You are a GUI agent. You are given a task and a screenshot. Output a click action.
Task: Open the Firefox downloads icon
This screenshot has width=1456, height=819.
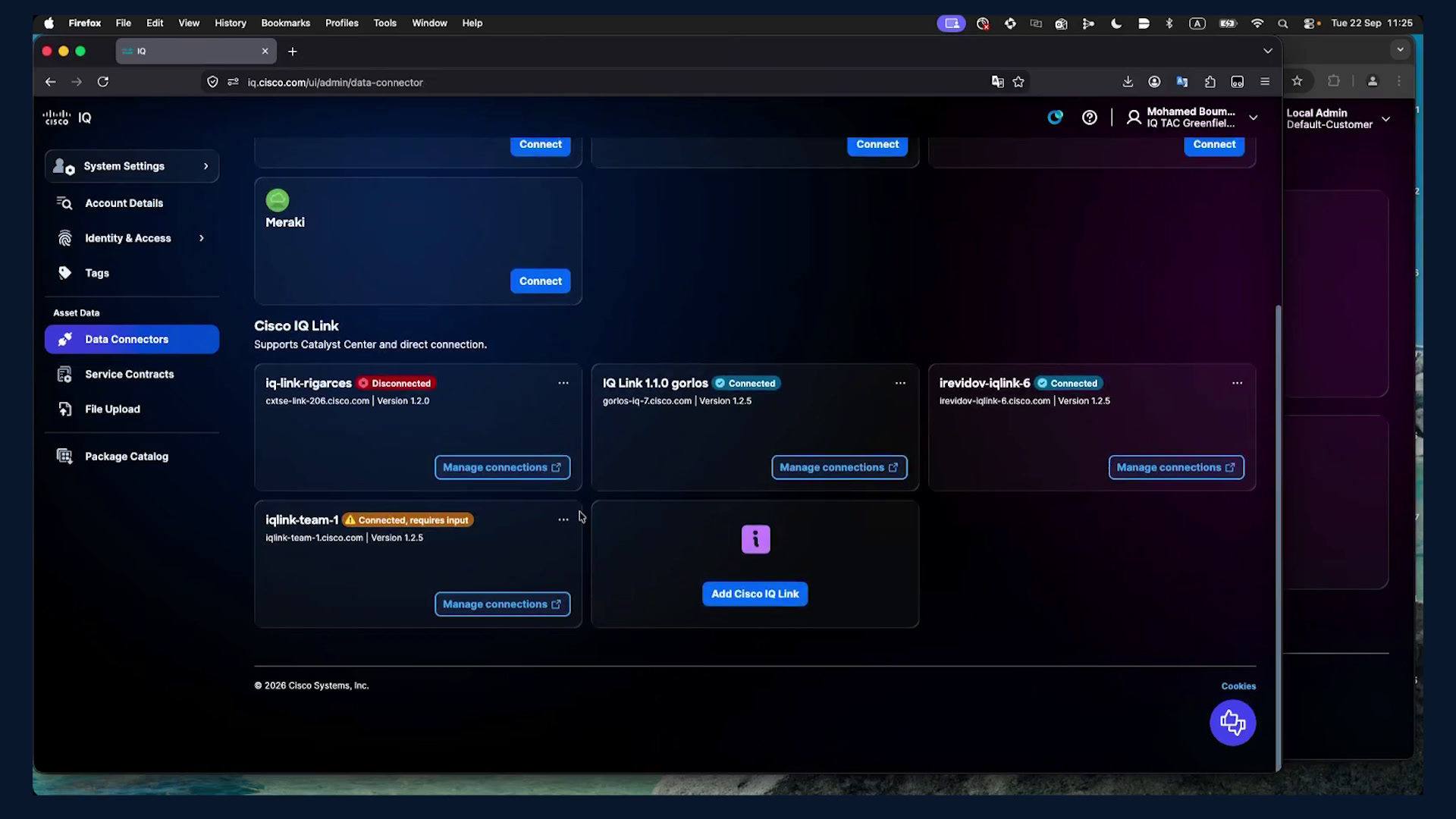click(x=1128, y=82)
